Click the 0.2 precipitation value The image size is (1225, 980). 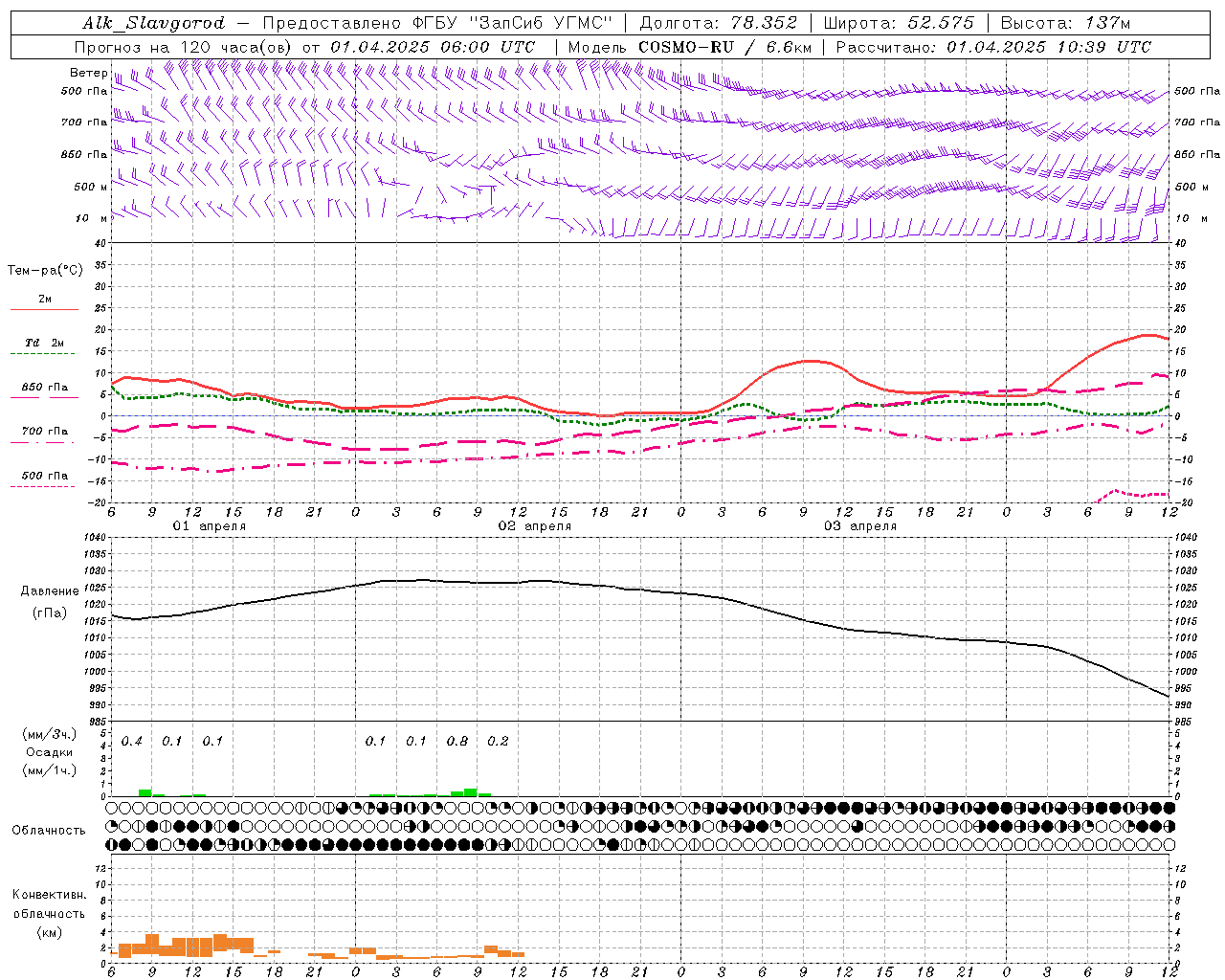tap(498, 741)
